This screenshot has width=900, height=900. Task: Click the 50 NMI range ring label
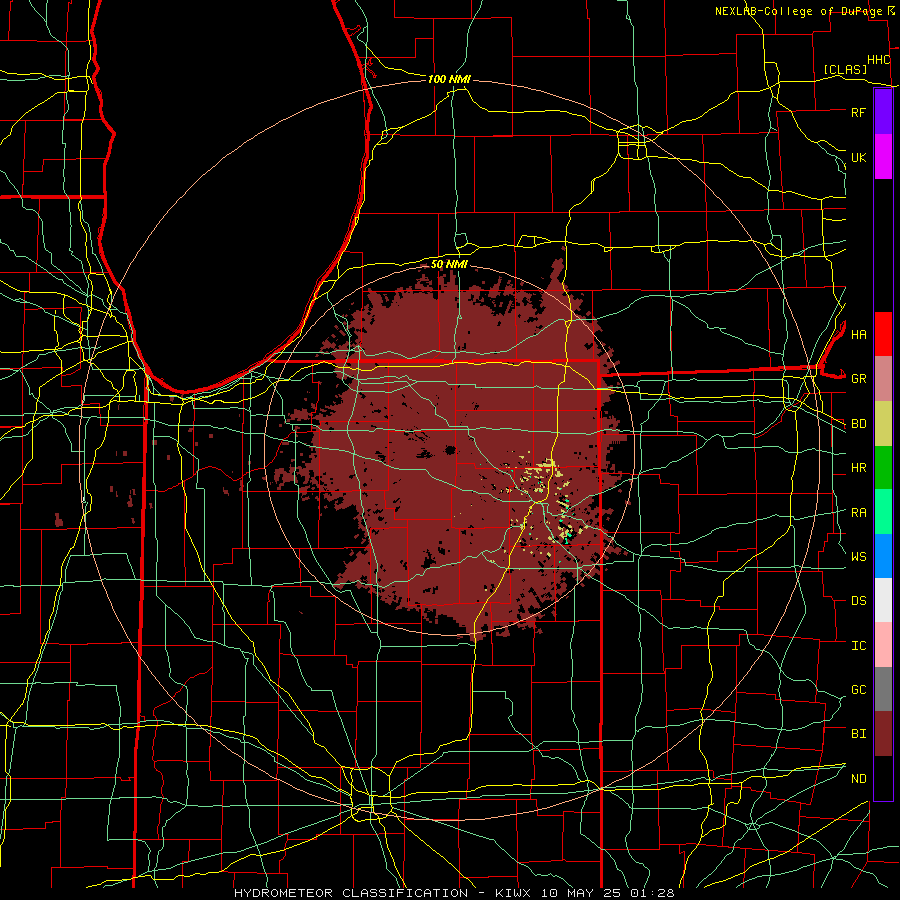(449, 264)
